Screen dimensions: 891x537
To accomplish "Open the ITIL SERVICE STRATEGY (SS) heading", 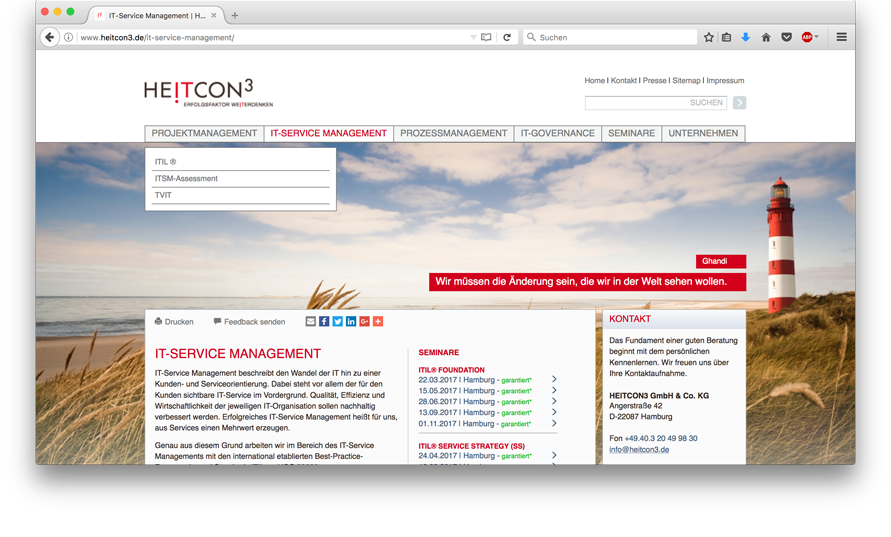I will point(472,446).
